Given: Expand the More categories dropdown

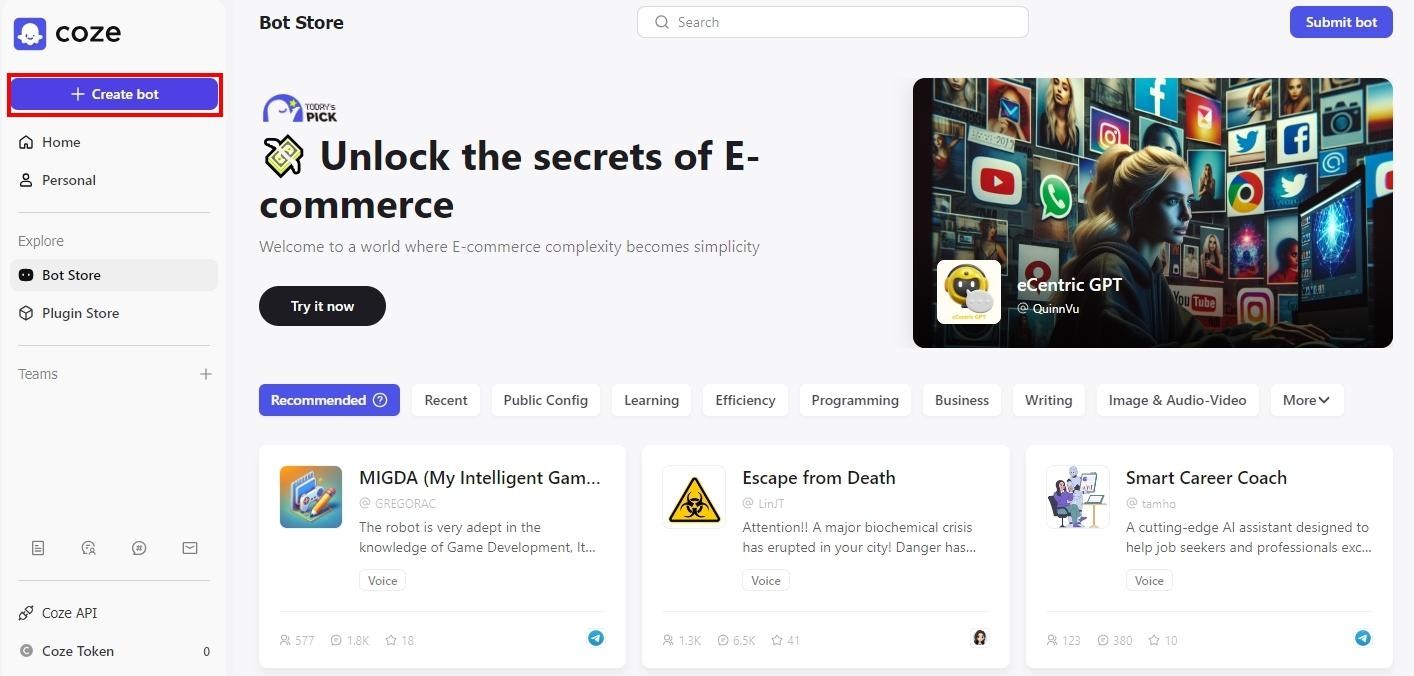Looking at the screenshot, I should (x=1307, y=400).
